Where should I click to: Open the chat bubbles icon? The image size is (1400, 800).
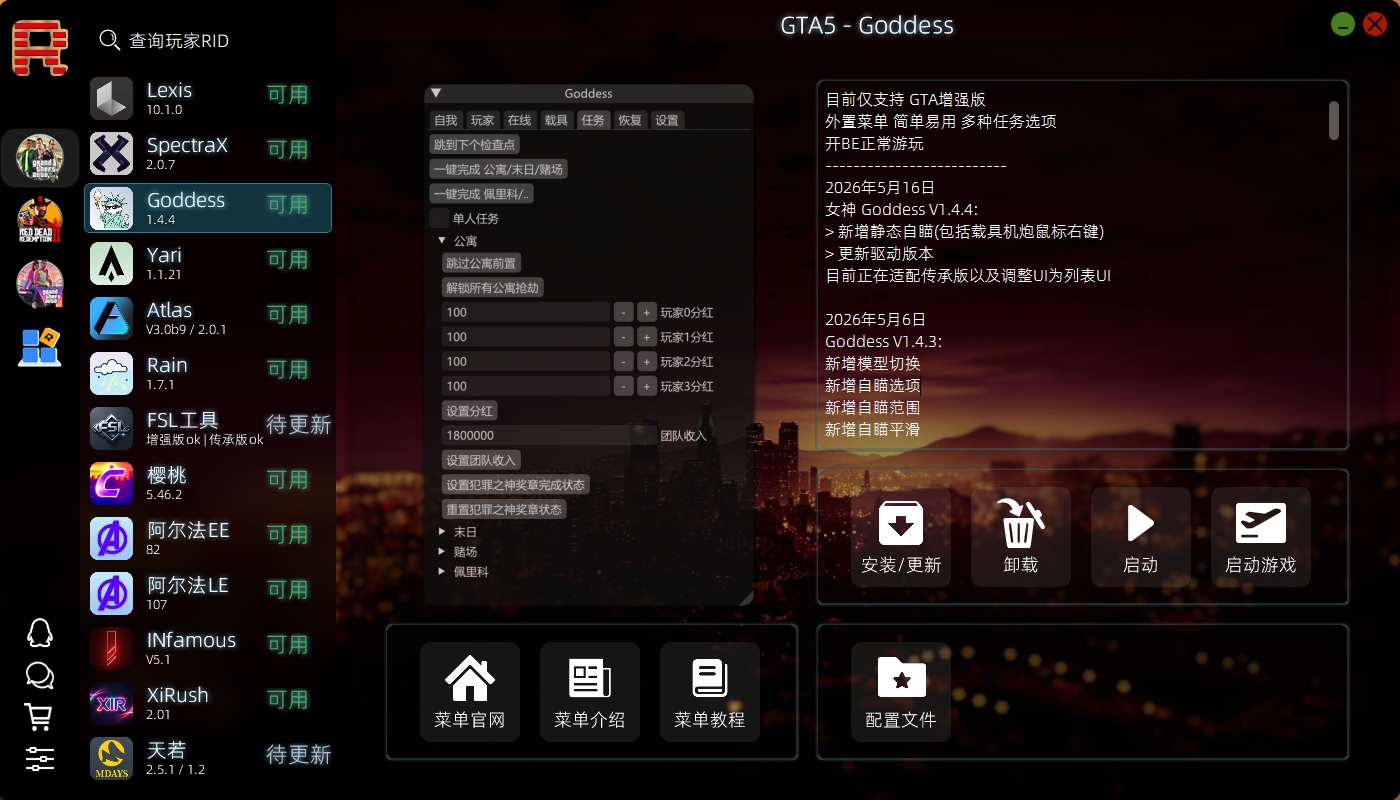tap(39, 676)
